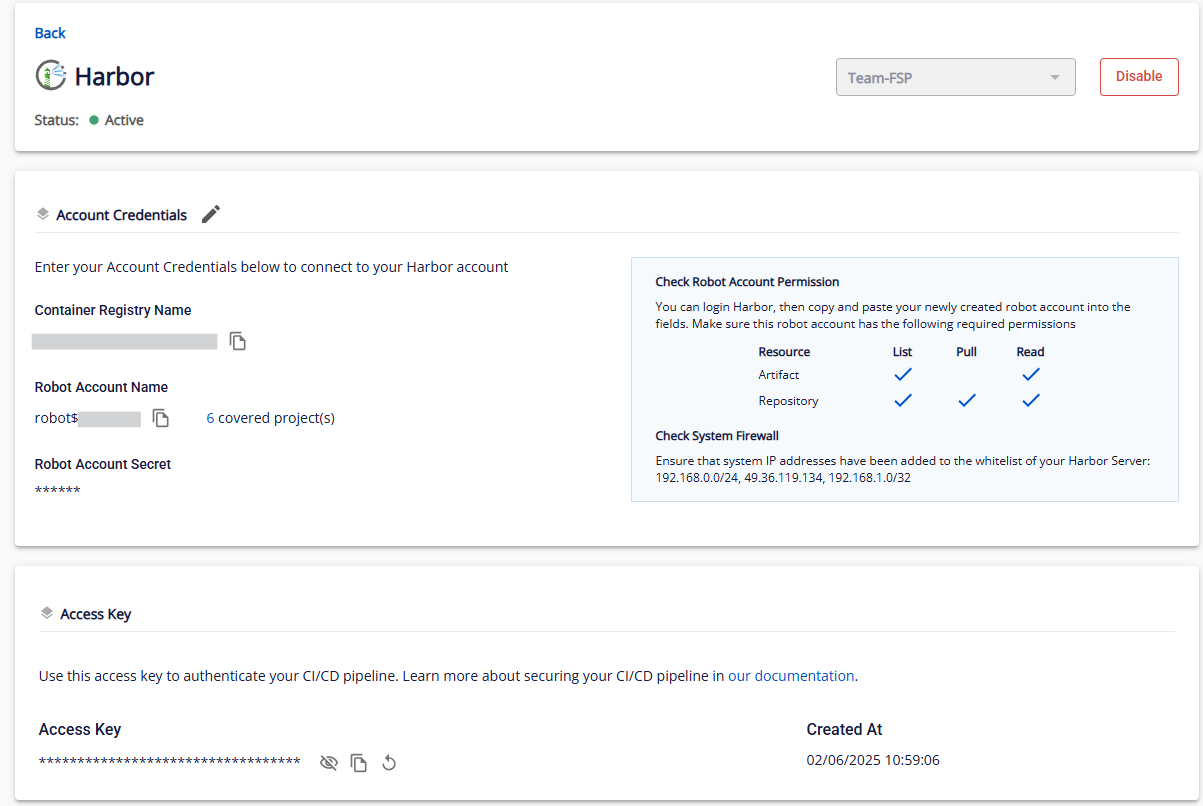This screenshot has width=1203, height=806.
Task: Click the Repository Pull checkmark
Action: tap(966, 400)
